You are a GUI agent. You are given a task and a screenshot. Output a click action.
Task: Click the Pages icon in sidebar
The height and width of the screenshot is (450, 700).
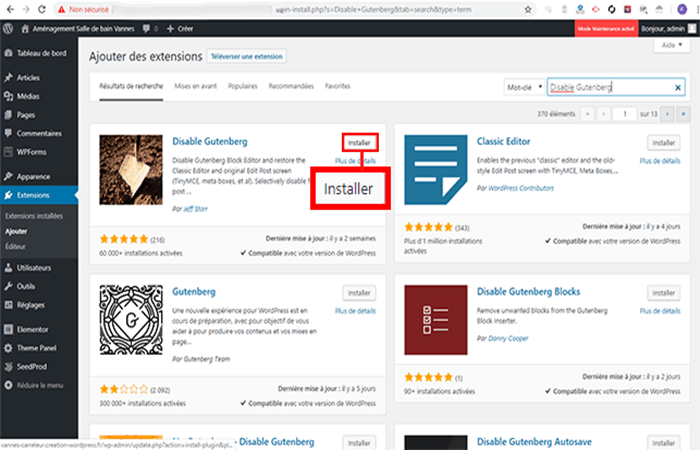tap(8, 115)
